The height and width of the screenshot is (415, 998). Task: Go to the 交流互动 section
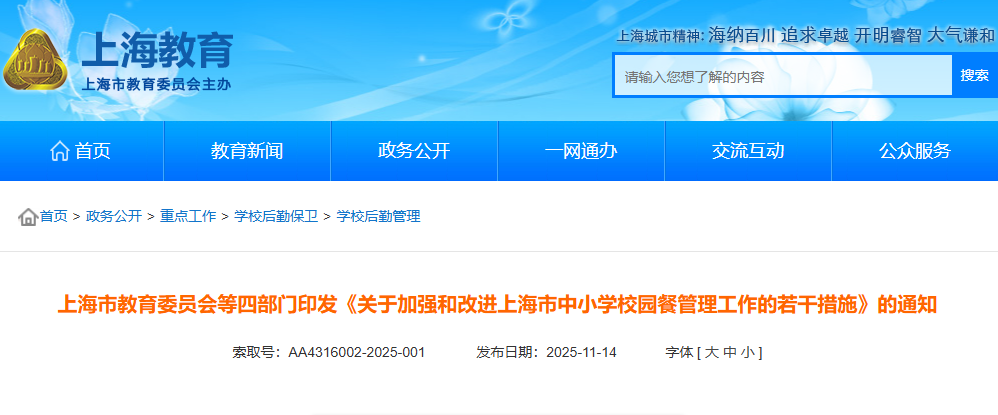point(748,151)
